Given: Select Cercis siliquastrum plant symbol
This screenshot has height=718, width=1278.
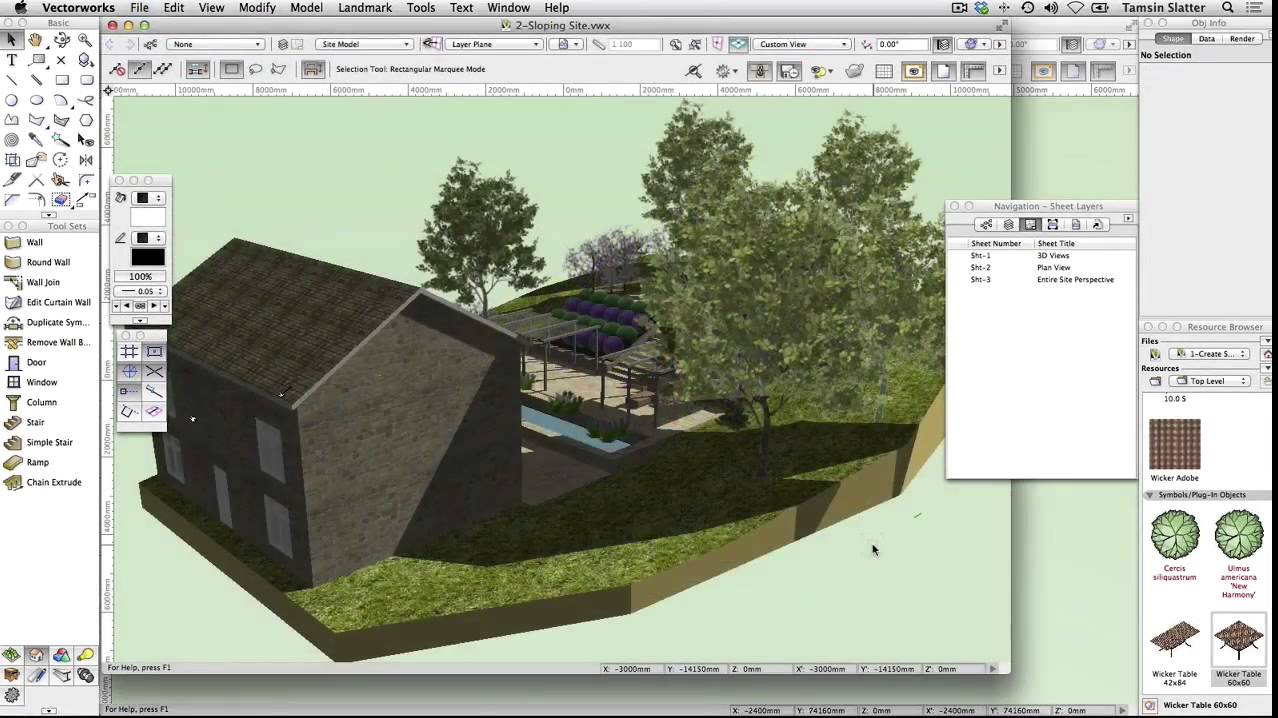Looking at the screenshot, I should (1174, 535).
